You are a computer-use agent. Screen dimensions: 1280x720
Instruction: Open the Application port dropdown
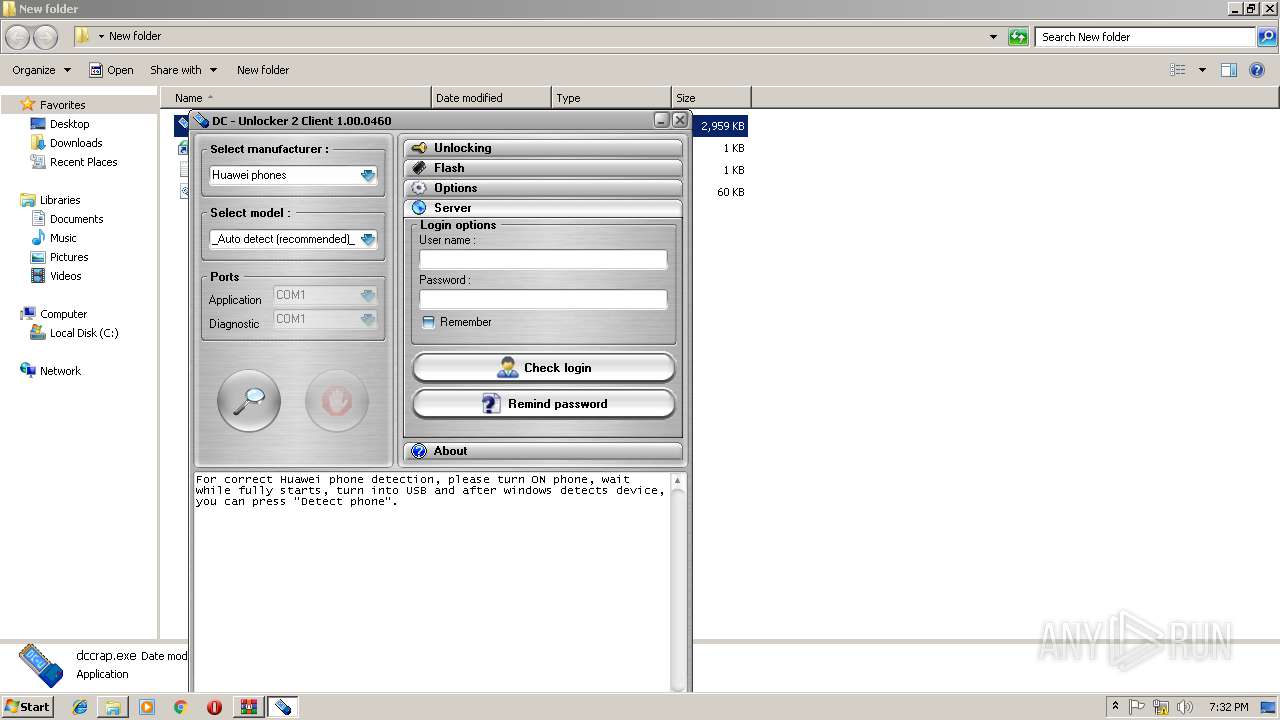pyautogui.click(x=368, y=295)
